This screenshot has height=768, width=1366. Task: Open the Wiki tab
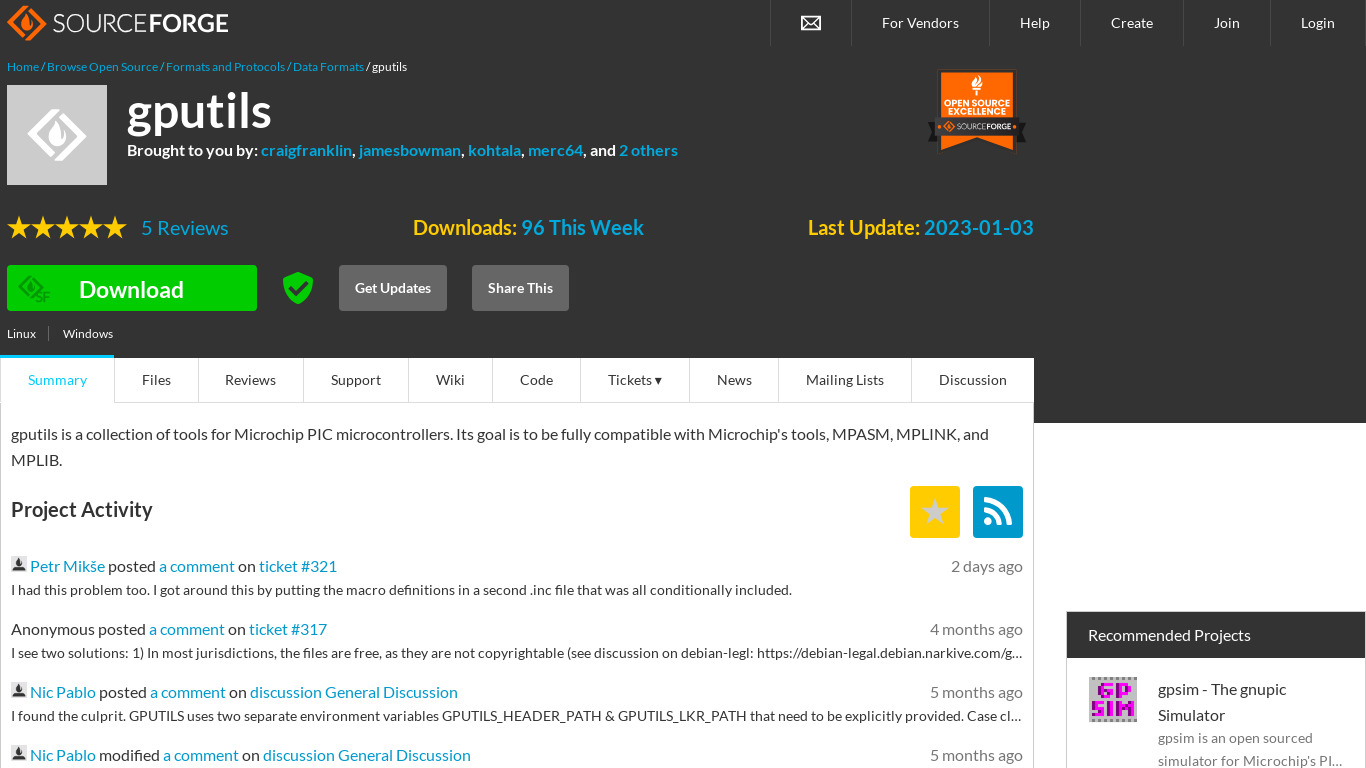coord(450,380)
